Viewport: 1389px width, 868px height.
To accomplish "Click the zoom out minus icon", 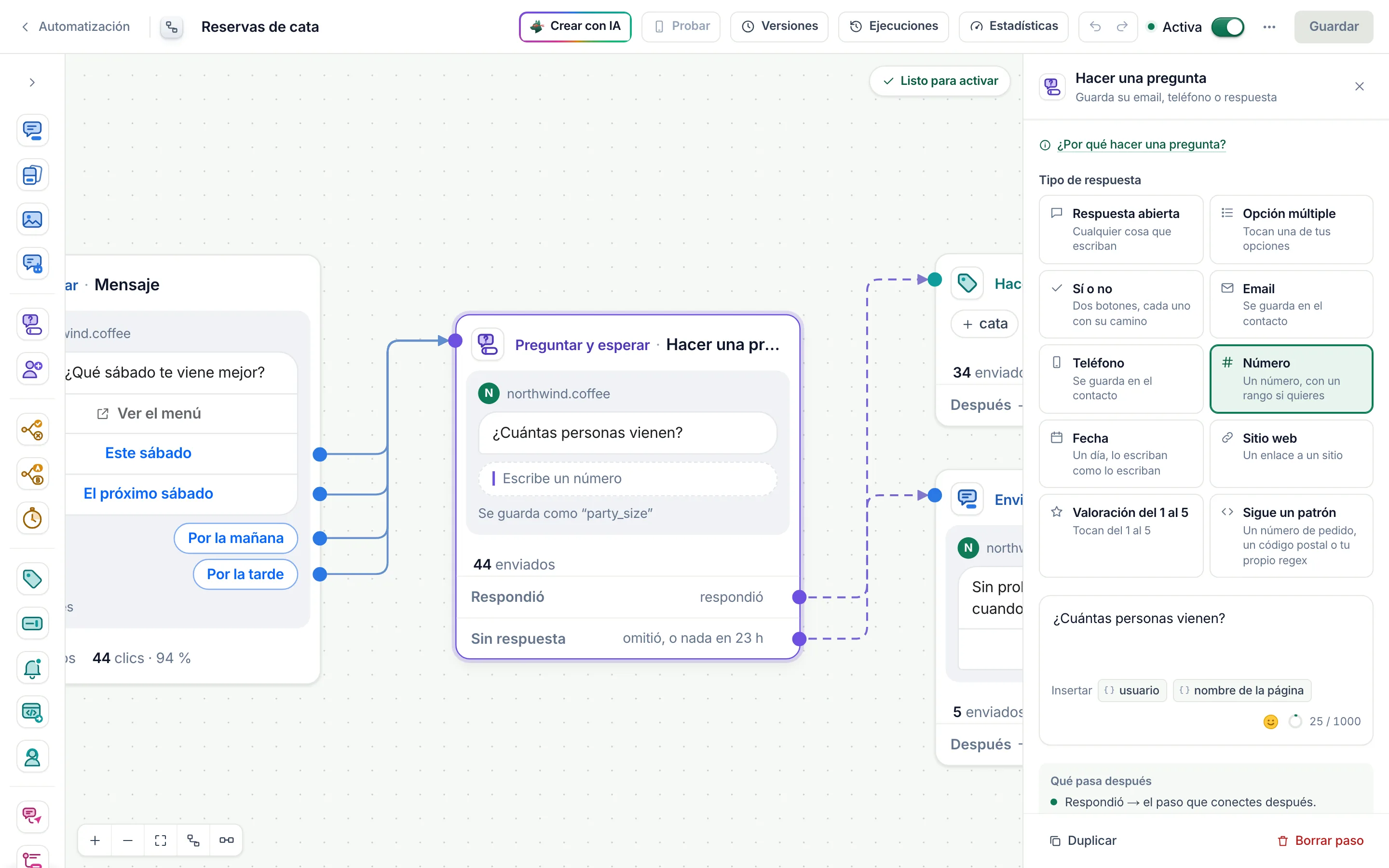I will pyautogui.click(x=128, y=840).
